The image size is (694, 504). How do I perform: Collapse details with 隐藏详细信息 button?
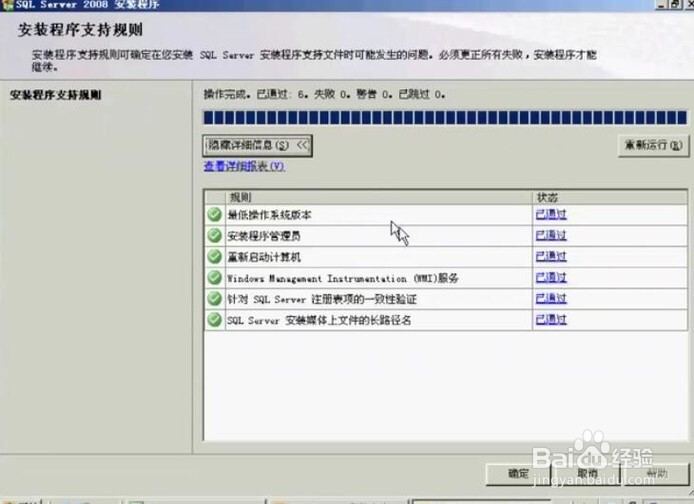click(x=257, y=146)
